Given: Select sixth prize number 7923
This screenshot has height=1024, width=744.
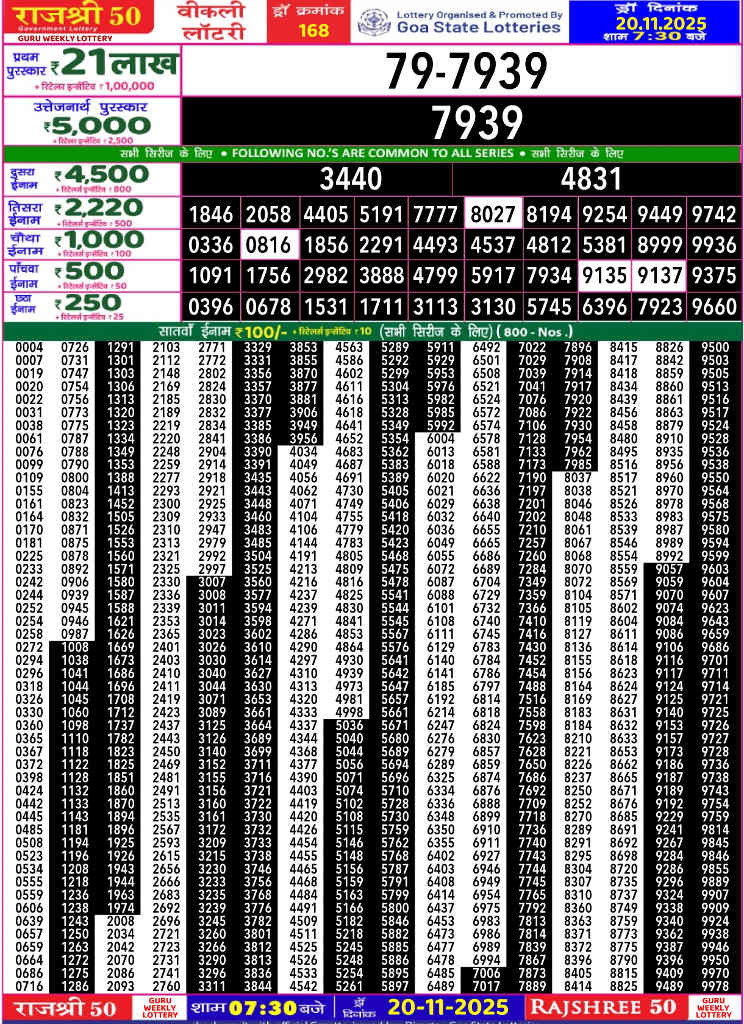Looking at the screenshot, I should [659, 307].
